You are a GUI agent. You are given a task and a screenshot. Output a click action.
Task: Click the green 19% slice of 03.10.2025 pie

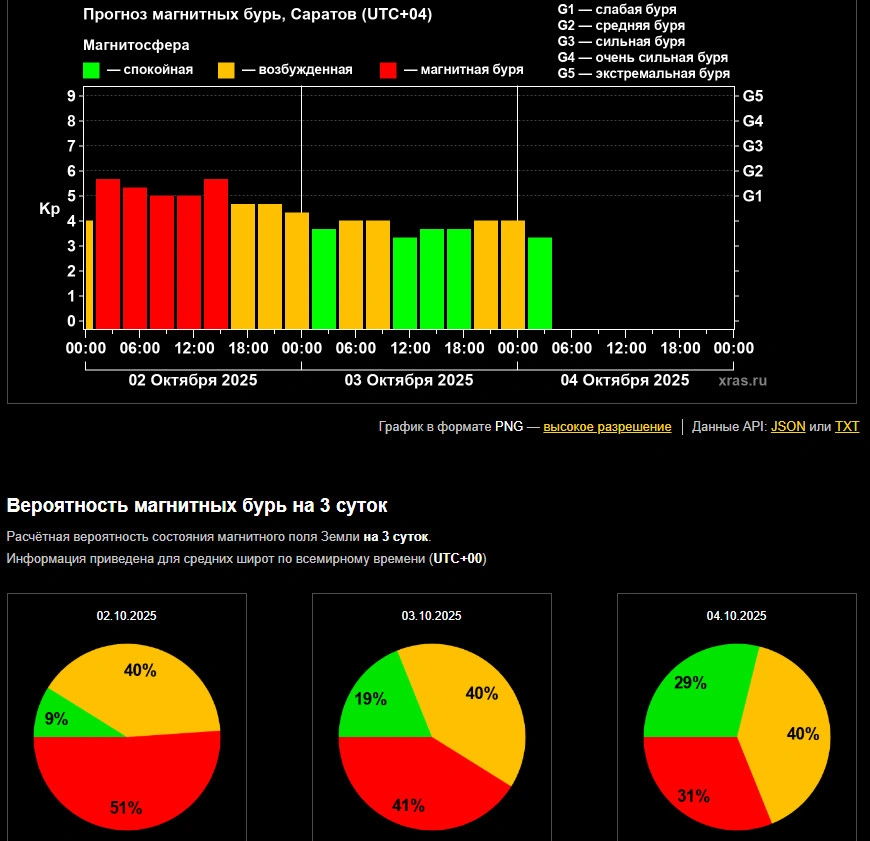pos(368,700)
